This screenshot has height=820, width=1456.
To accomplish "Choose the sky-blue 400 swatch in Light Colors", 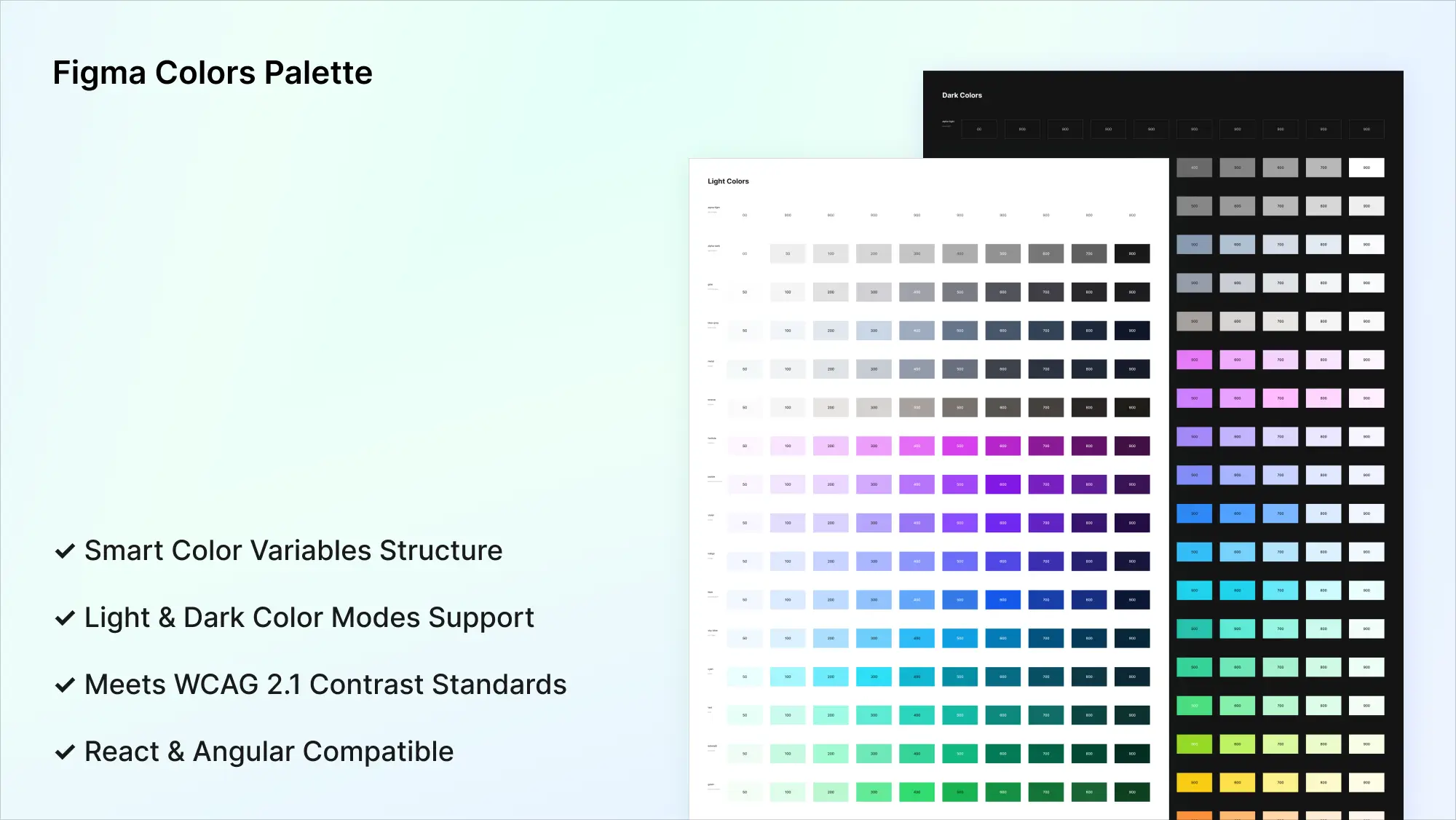I will [x=917, y=639].
